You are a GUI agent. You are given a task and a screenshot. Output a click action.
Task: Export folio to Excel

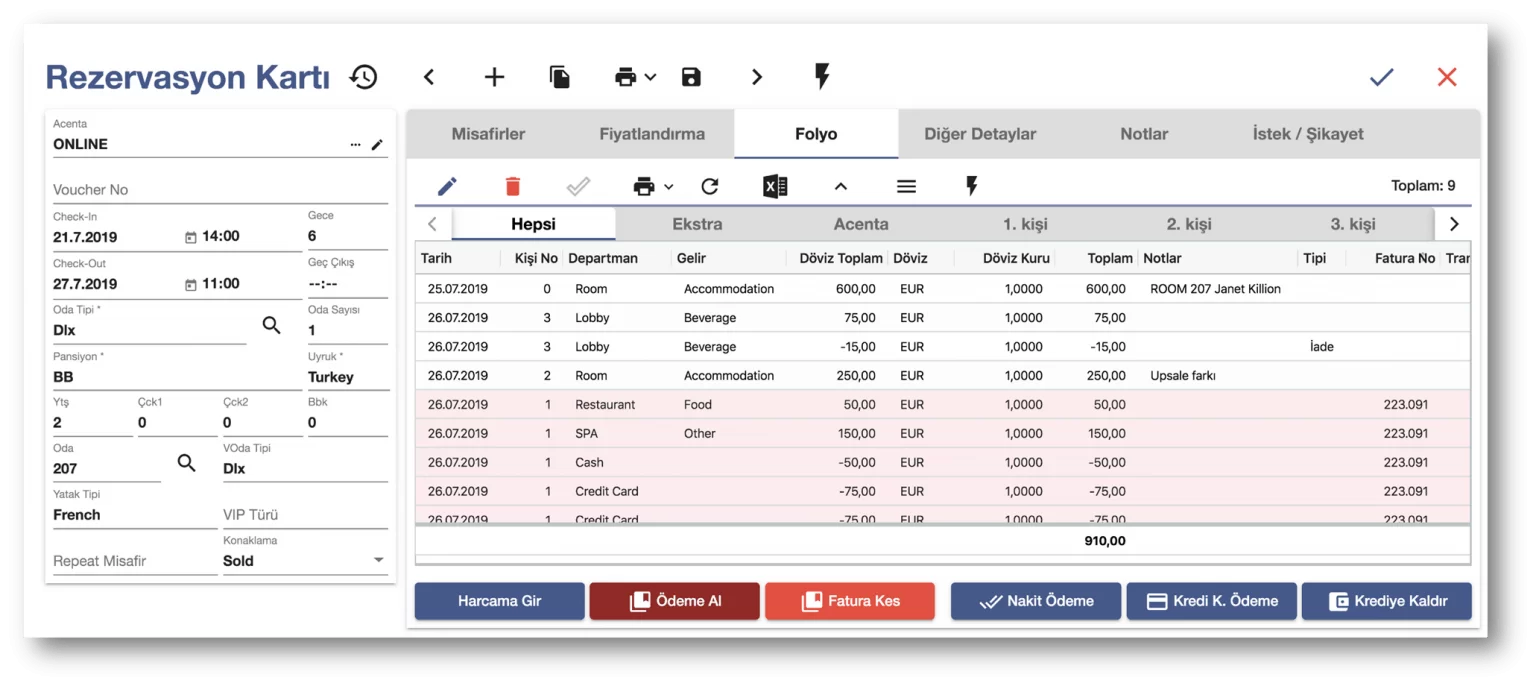[x=775, y=186]
